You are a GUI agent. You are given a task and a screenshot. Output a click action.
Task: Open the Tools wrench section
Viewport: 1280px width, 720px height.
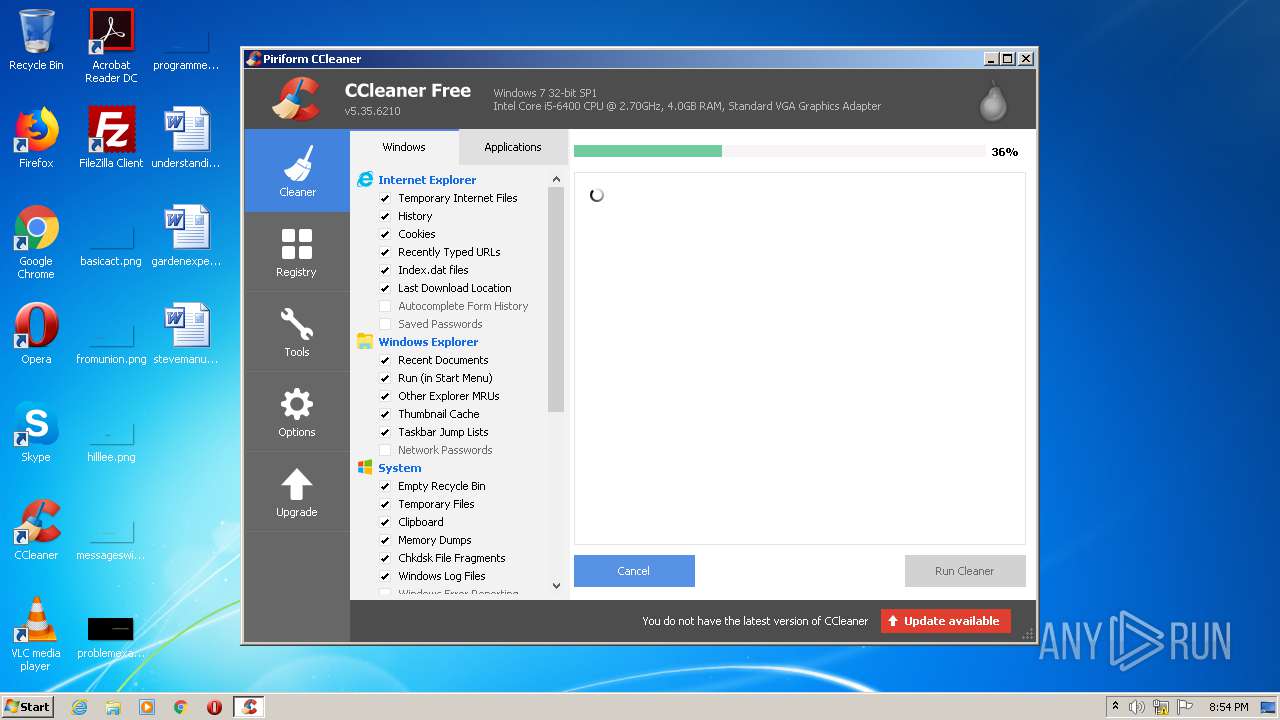pyautogui.click(x=297, y=331)
